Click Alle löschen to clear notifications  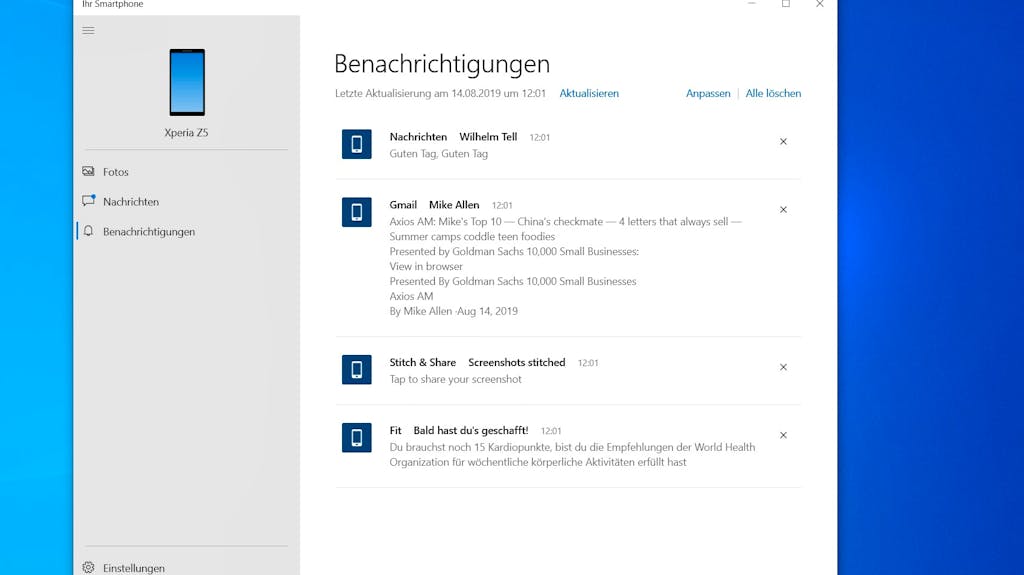773,93
